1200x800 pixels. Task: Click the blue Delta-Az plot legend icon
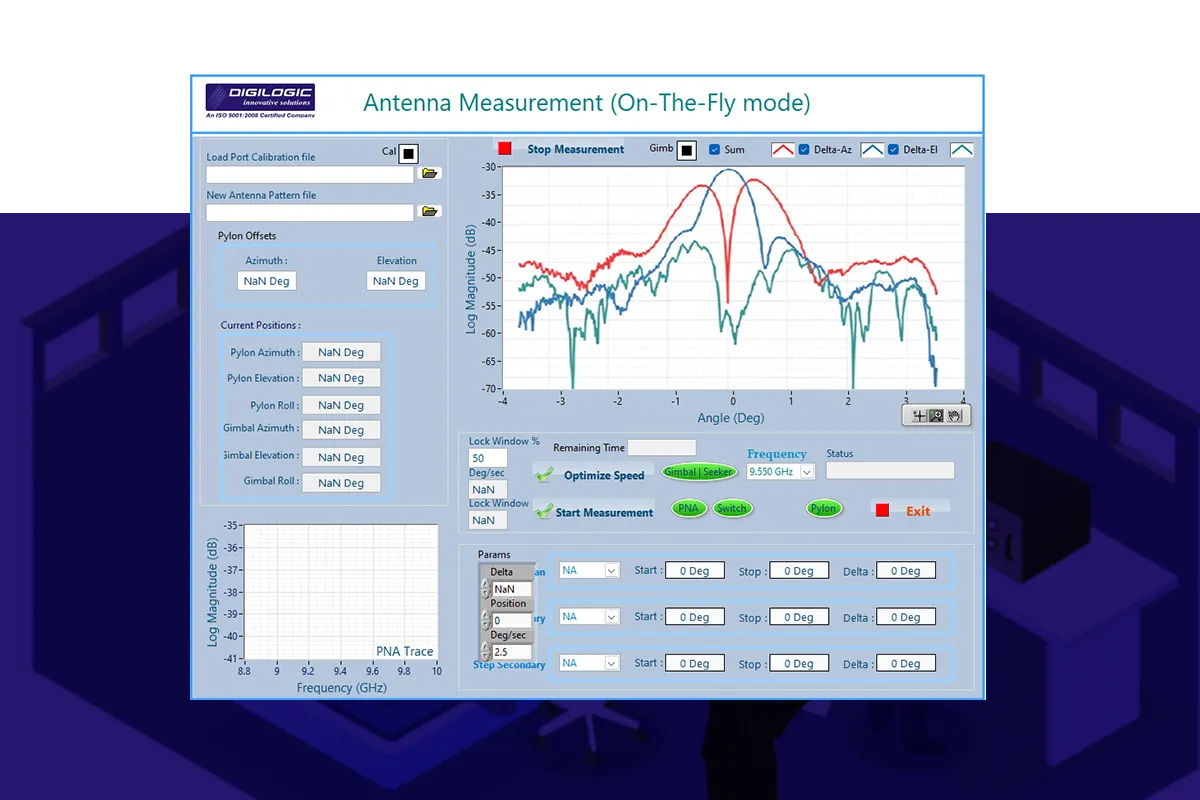pyautogui.click(x=872, y=150)
